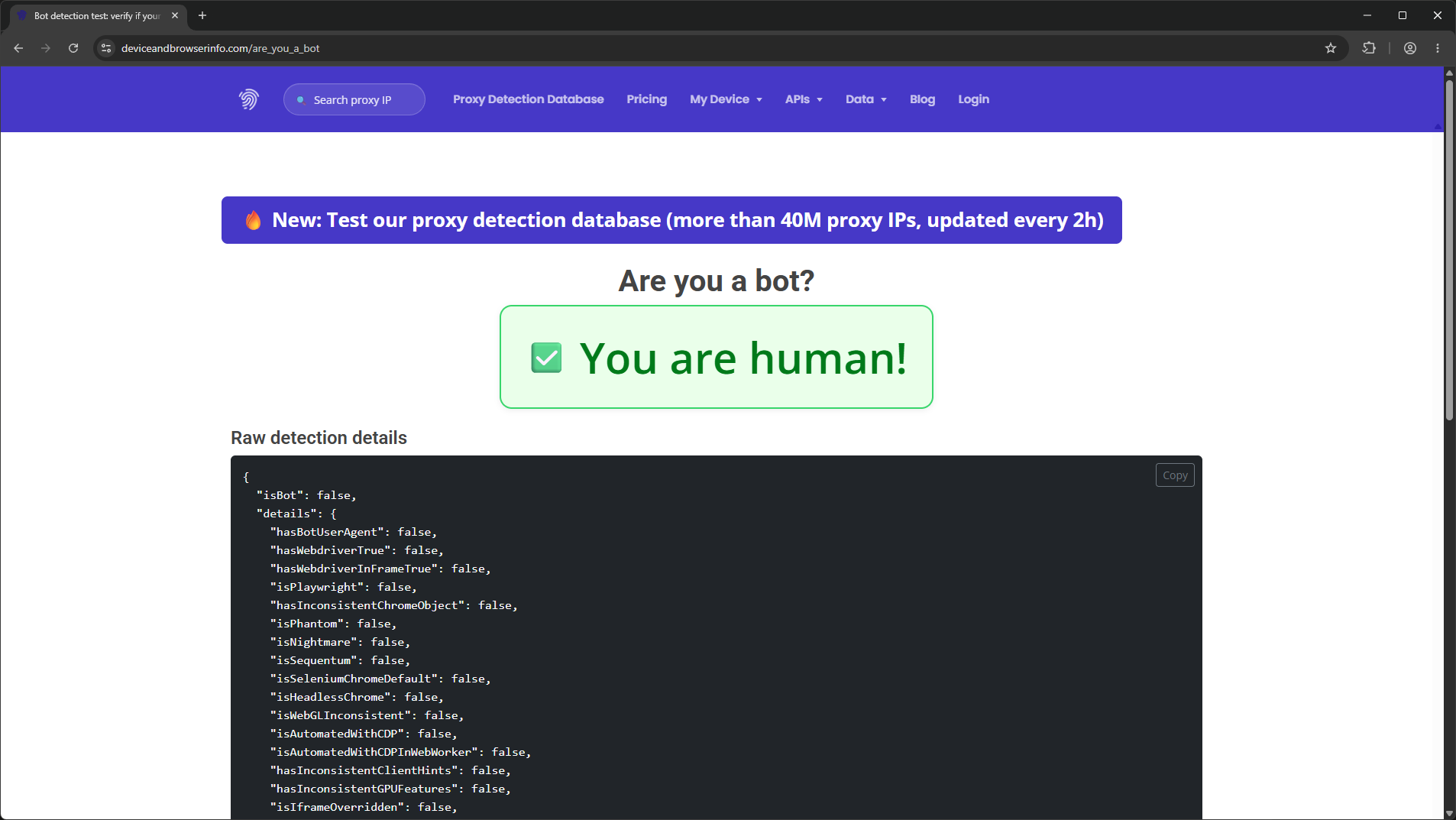The height and width of the screenshot is (820, 1456).
Task: Click the "hasInconsistentChromeObject" line
Action: click(x=393, y=605)
